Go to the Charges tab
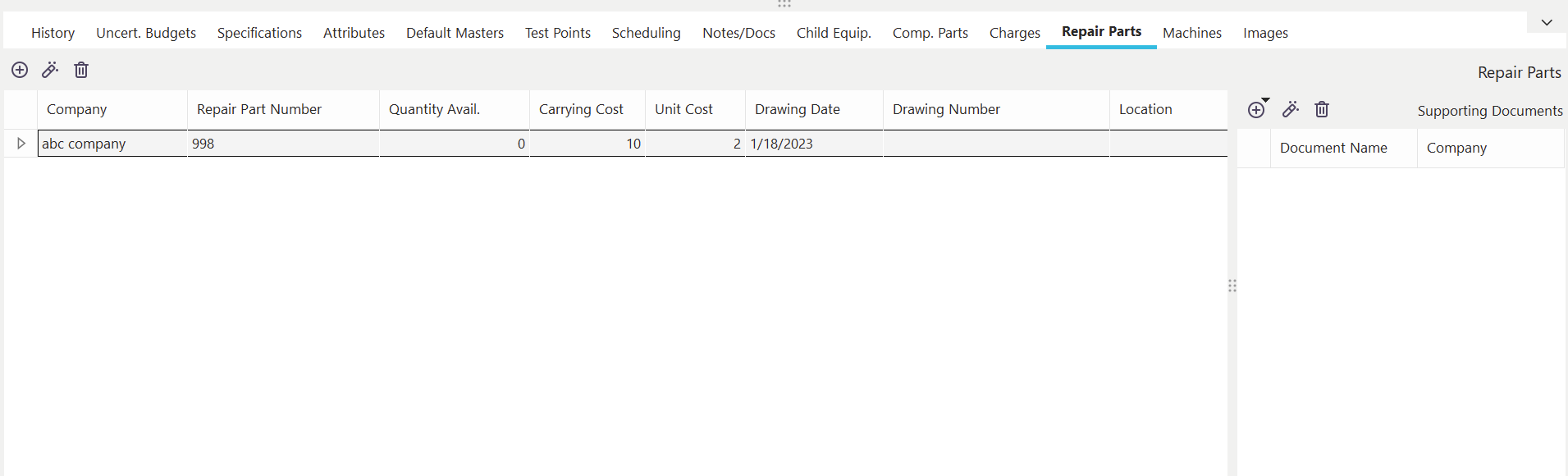 pos(1014,33)
